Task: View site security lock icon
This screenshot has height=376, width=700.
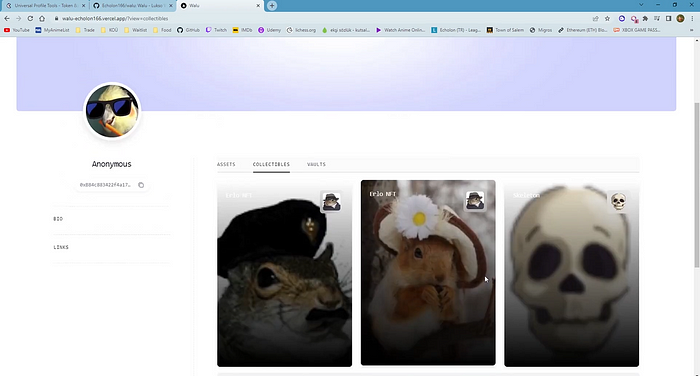Action: click(x=57, y=18)
